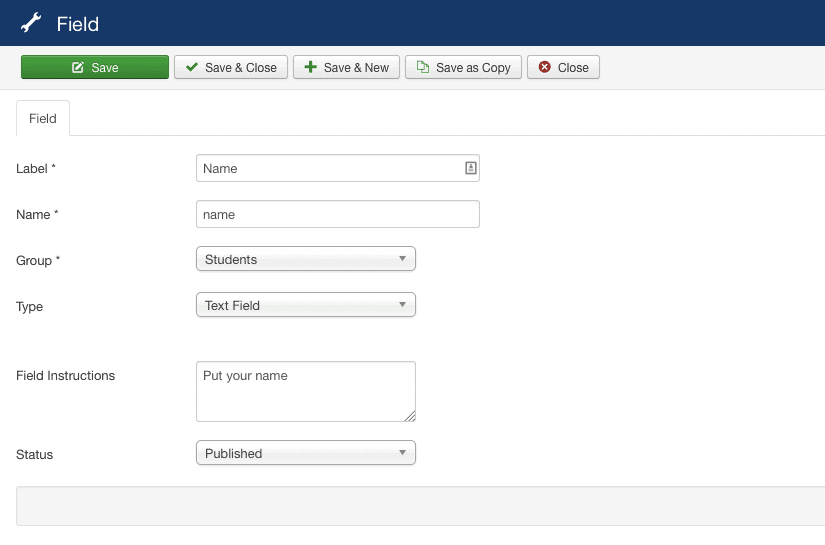
Task: Open the Group dropdown showing Students
Action: (x=305, y=260)
